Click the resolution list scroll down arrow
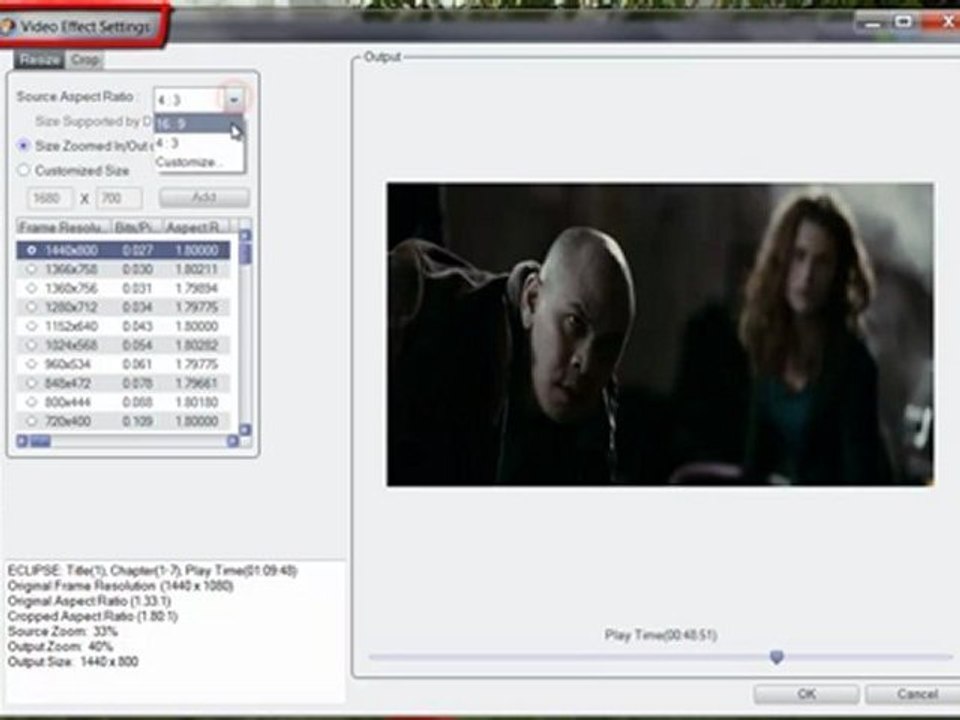Viewport: 960px width, 720px height. 245,430
